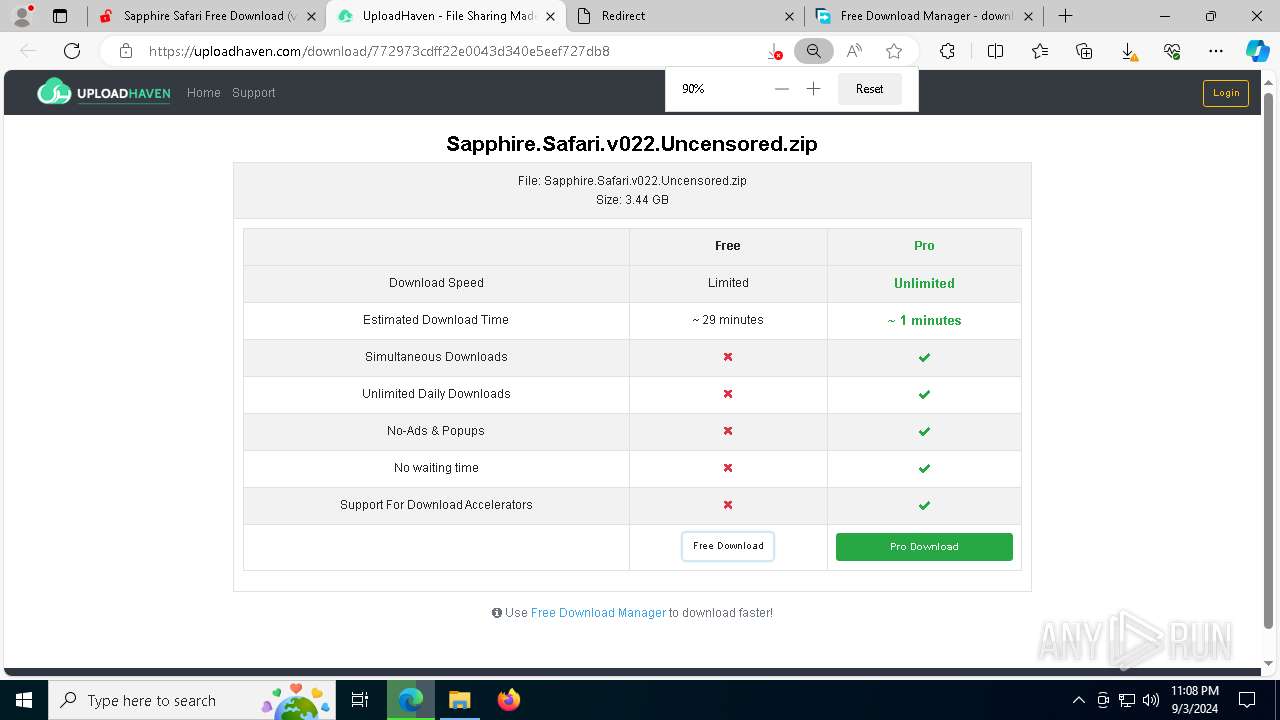Close the UploadHaven File Sharing tab
1280x720 pixels.
tap(550, 16)
